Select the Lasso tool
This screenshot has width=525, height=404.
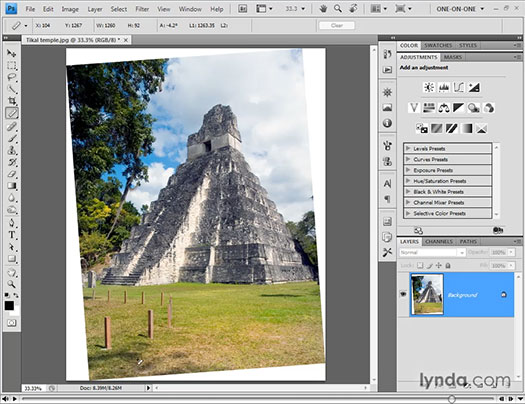coord(12,77)
